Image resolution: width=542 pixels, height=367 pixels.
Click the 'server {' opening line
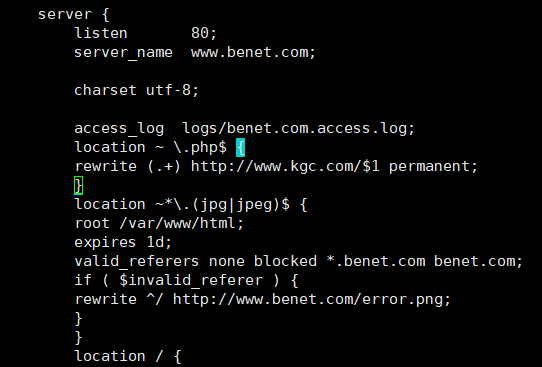pos(74,15)
